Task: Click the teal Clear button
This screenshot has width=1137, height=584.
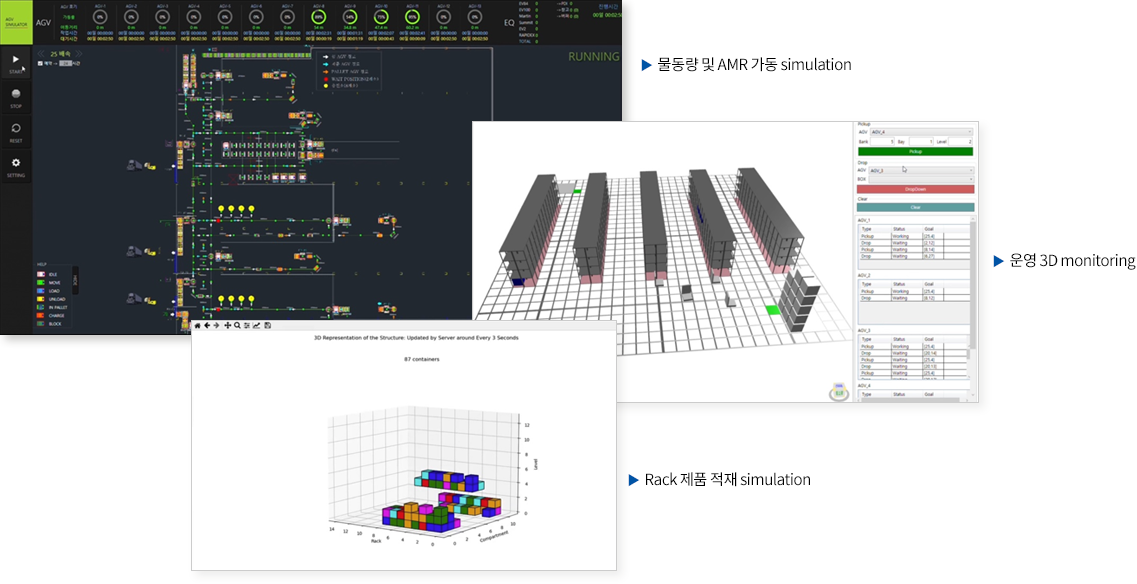Action: tap(916, 207)
